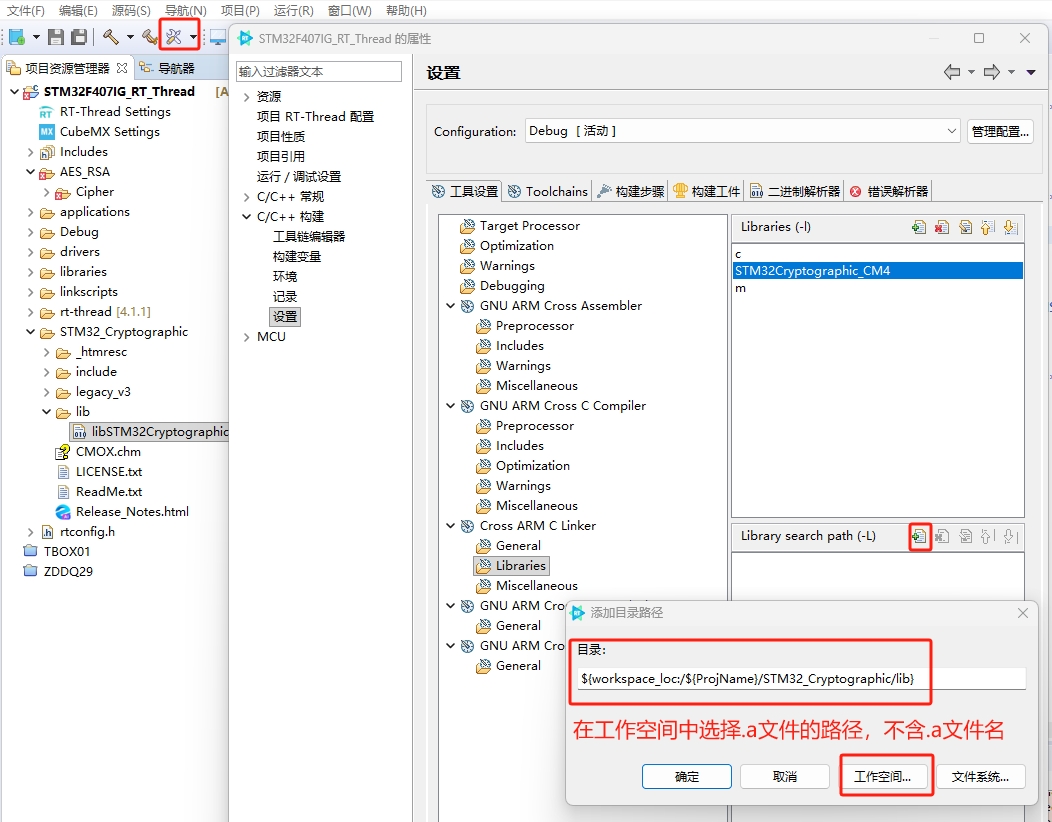This screenshot has height=822, width=1052.
Task: Move library entry up in Libraries (-l)
Action: pos(988,227)
